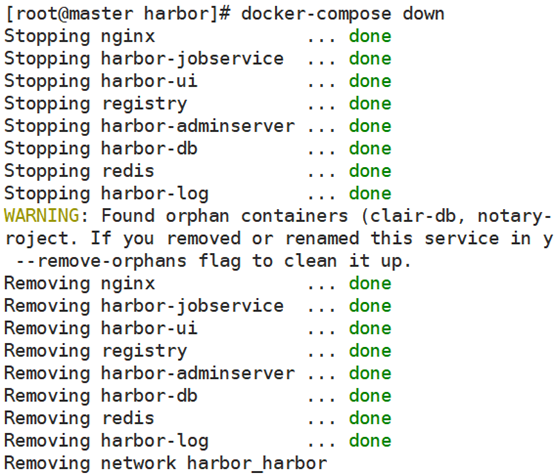The height and width of the screenshot is (474, 554).
Task: Select the Stopping registry text
Action: (x=96, y=104)
